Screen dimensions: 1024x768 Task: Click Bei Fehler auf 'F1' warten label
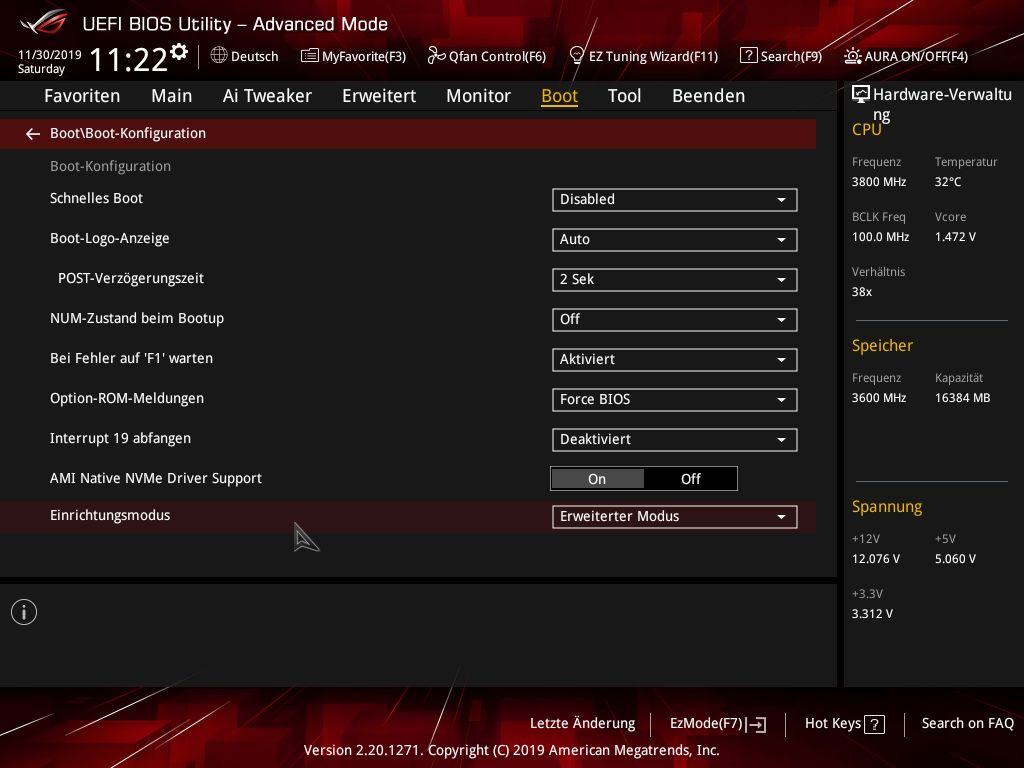click(x=131, y=359)
